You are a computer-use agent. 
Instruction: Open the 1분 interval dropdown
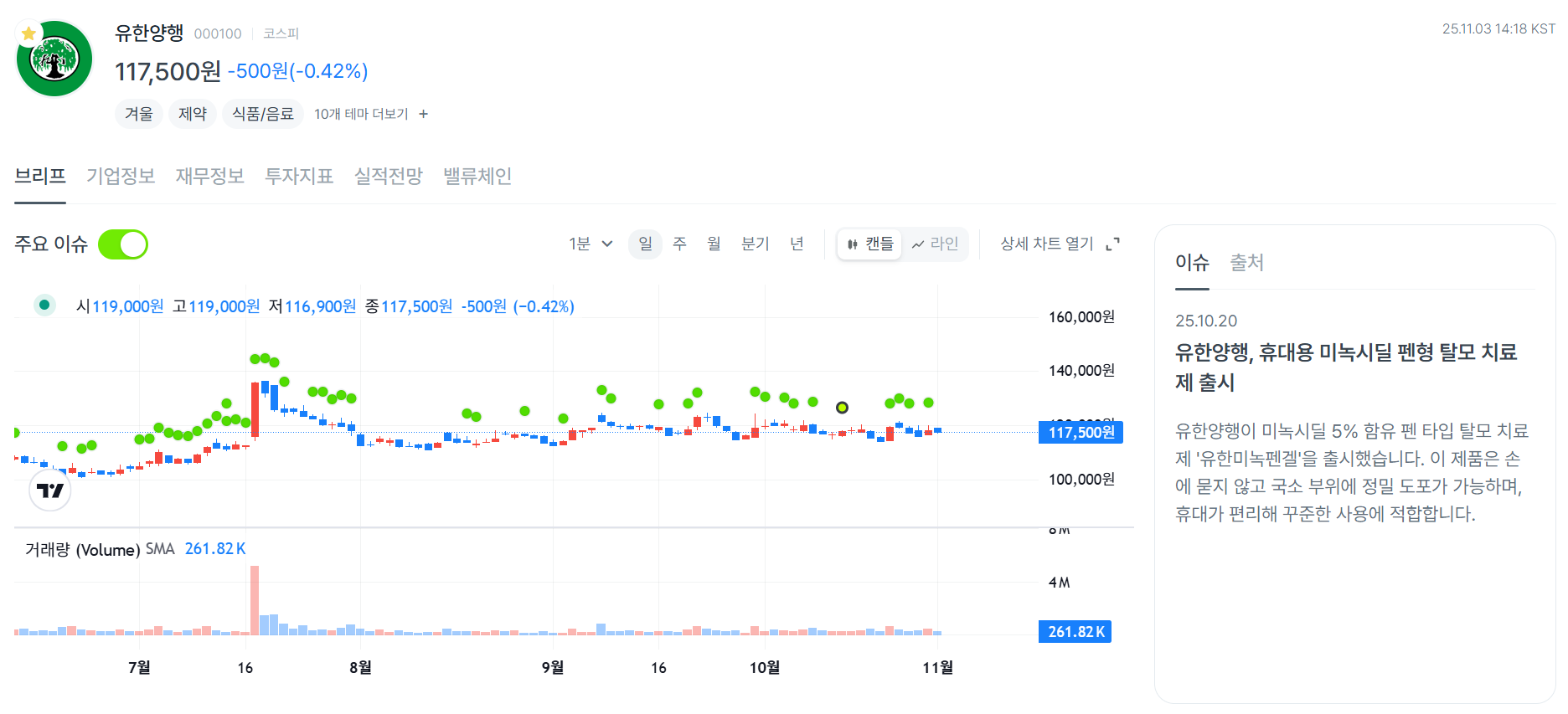[591, 244]
